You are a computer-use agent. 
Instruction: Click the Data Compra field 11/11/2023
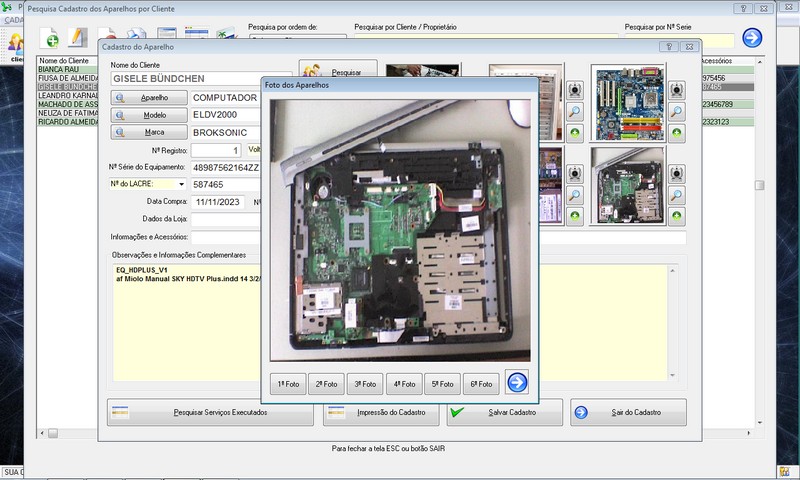click(218, 202)
